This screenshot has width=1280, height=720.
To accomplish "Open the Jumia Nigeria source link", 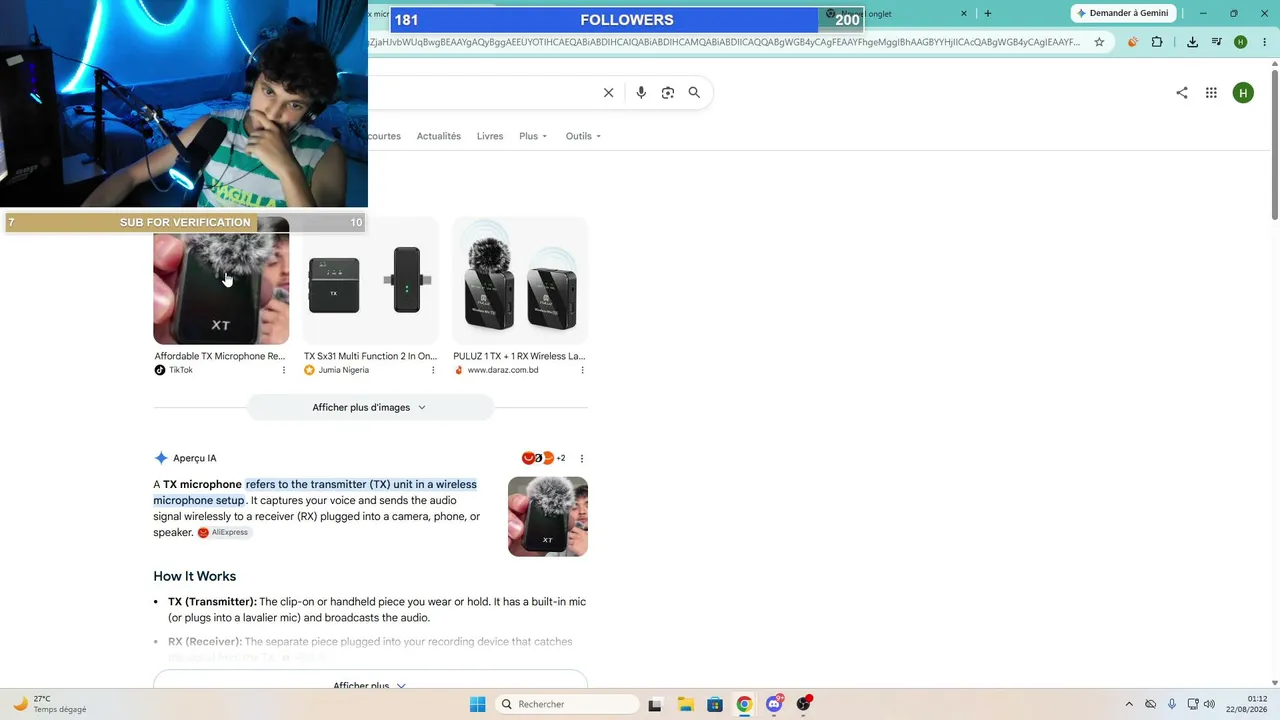I will click(x=336, y=370).
